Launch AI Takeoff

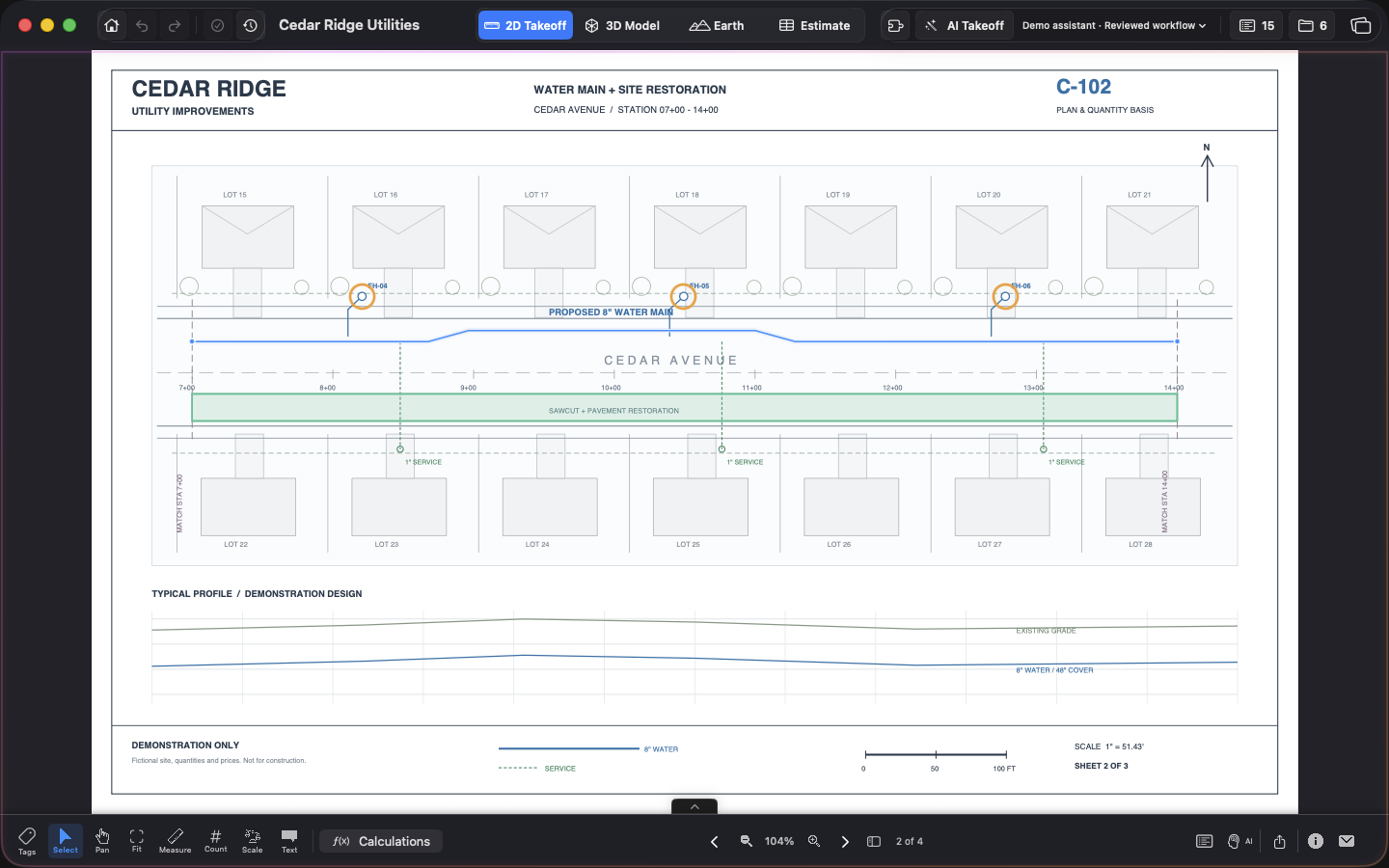tap(965, 26)
